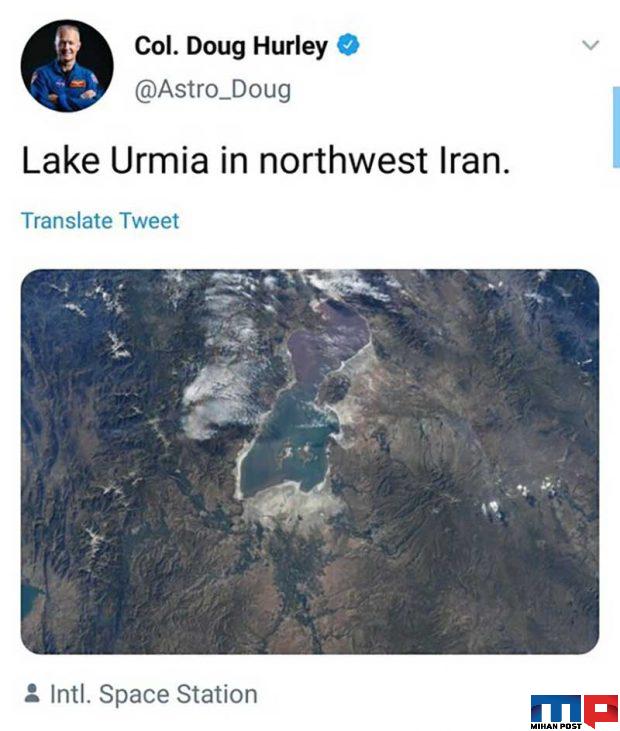The height and width of the screenshot is (731, 620).
Task: Click the light blue scrollbar on right edge
Action: point(616,127)
